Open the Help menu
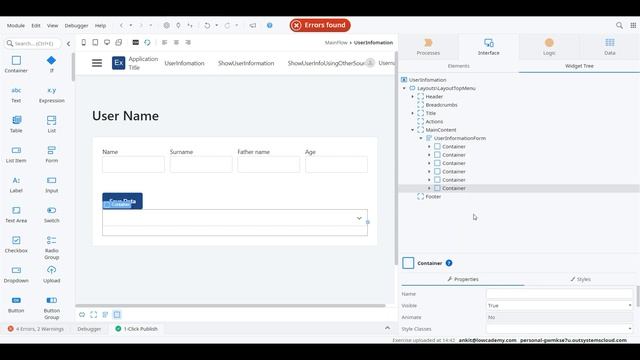 100,25
